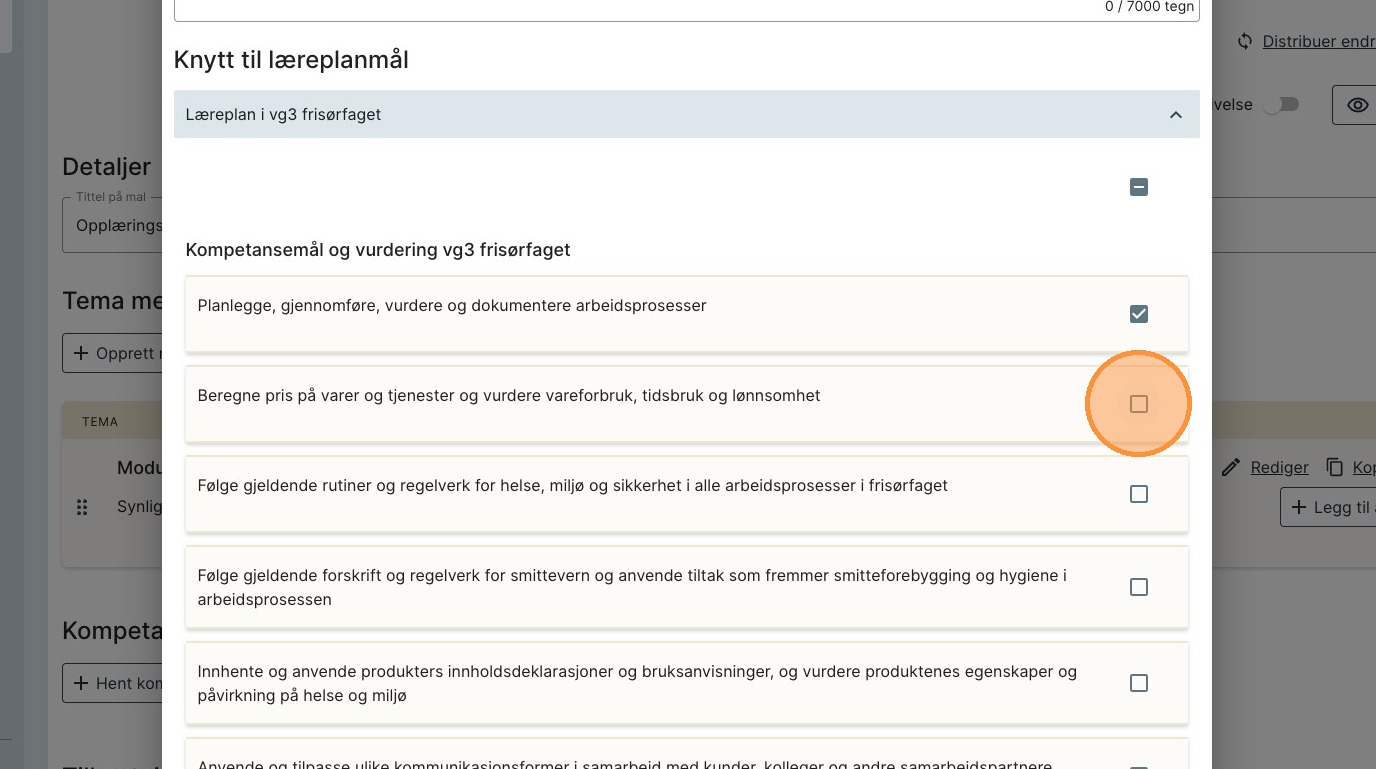The width and height of the screenshot is (1376, 769).
Task: Click the eye icon button
Action: click(1357, 105)
